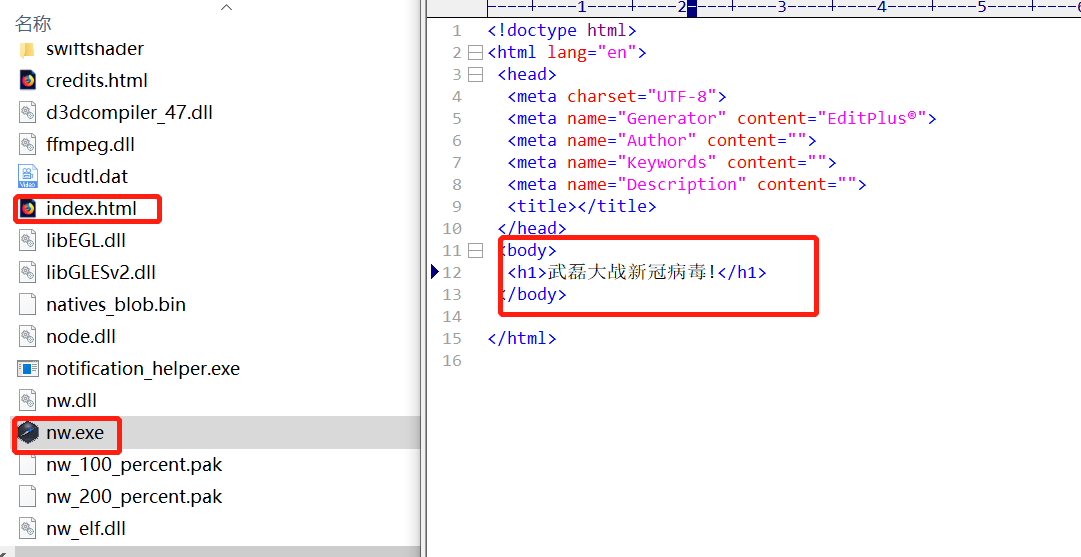This screenshot has width=1081, height=557.
Task: Click the index.html Firefox file icon
Action: (x=28, y=208)
